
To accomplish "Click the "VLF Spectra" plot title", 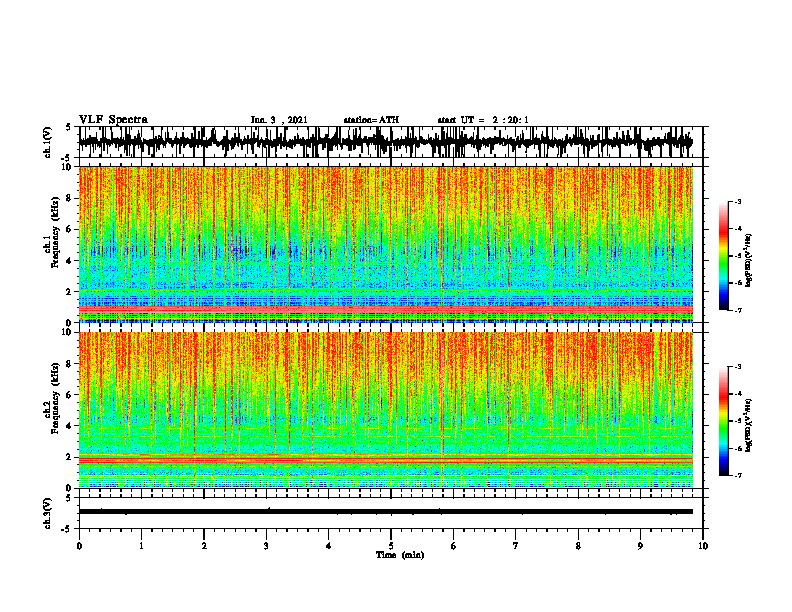I will (x=113, y=120).
